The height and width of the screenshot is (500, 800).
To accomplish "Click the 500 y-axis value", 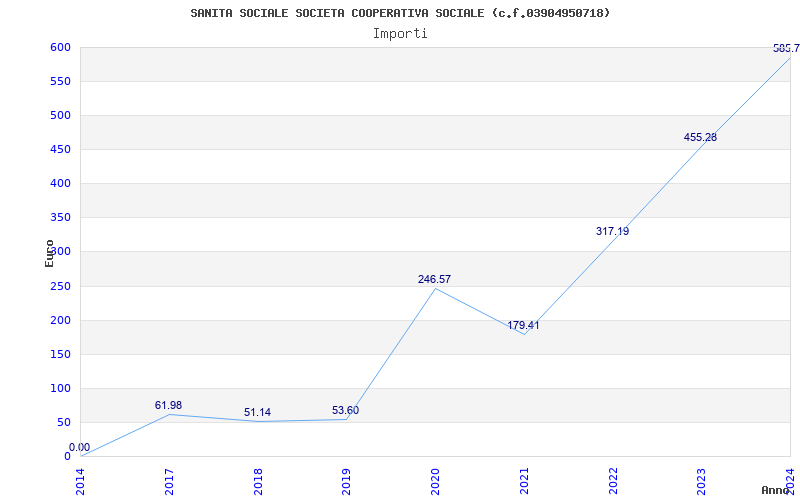I will 60,115.
